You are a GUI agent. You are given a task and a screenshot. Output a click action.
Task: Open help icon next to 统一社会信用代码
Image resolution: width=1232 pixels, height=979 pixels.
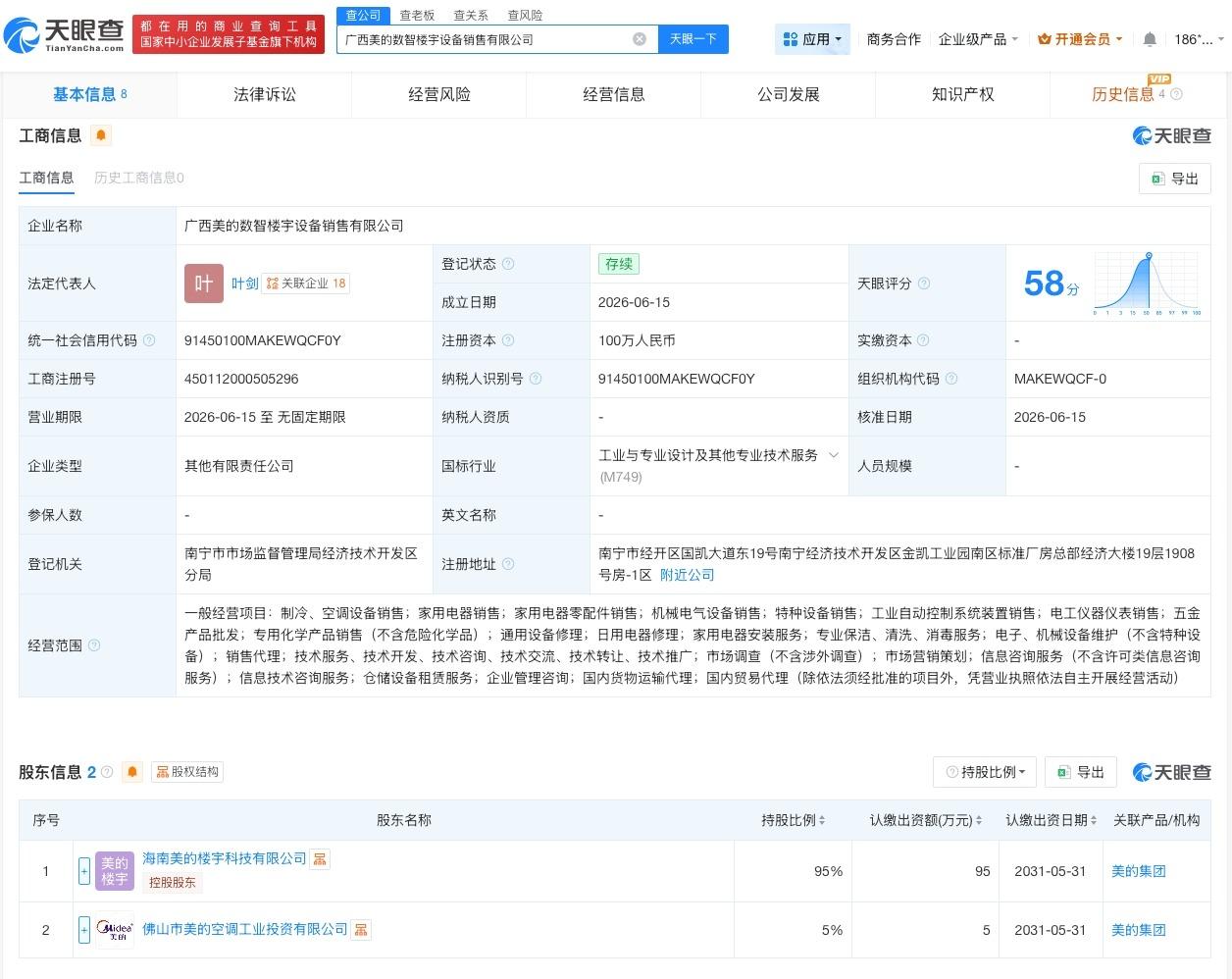click(149, 340)
